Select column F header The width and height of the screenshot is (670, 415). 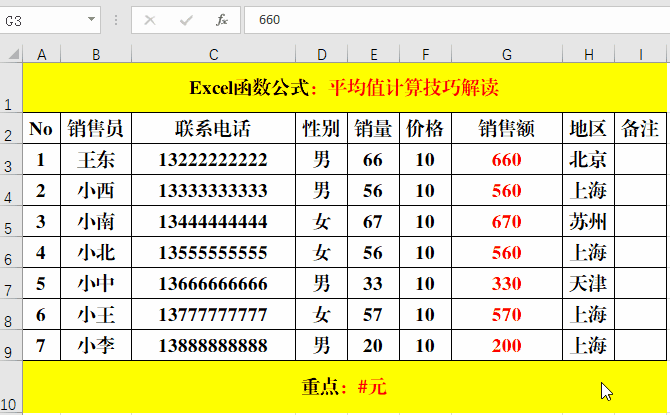click(426, 54)
